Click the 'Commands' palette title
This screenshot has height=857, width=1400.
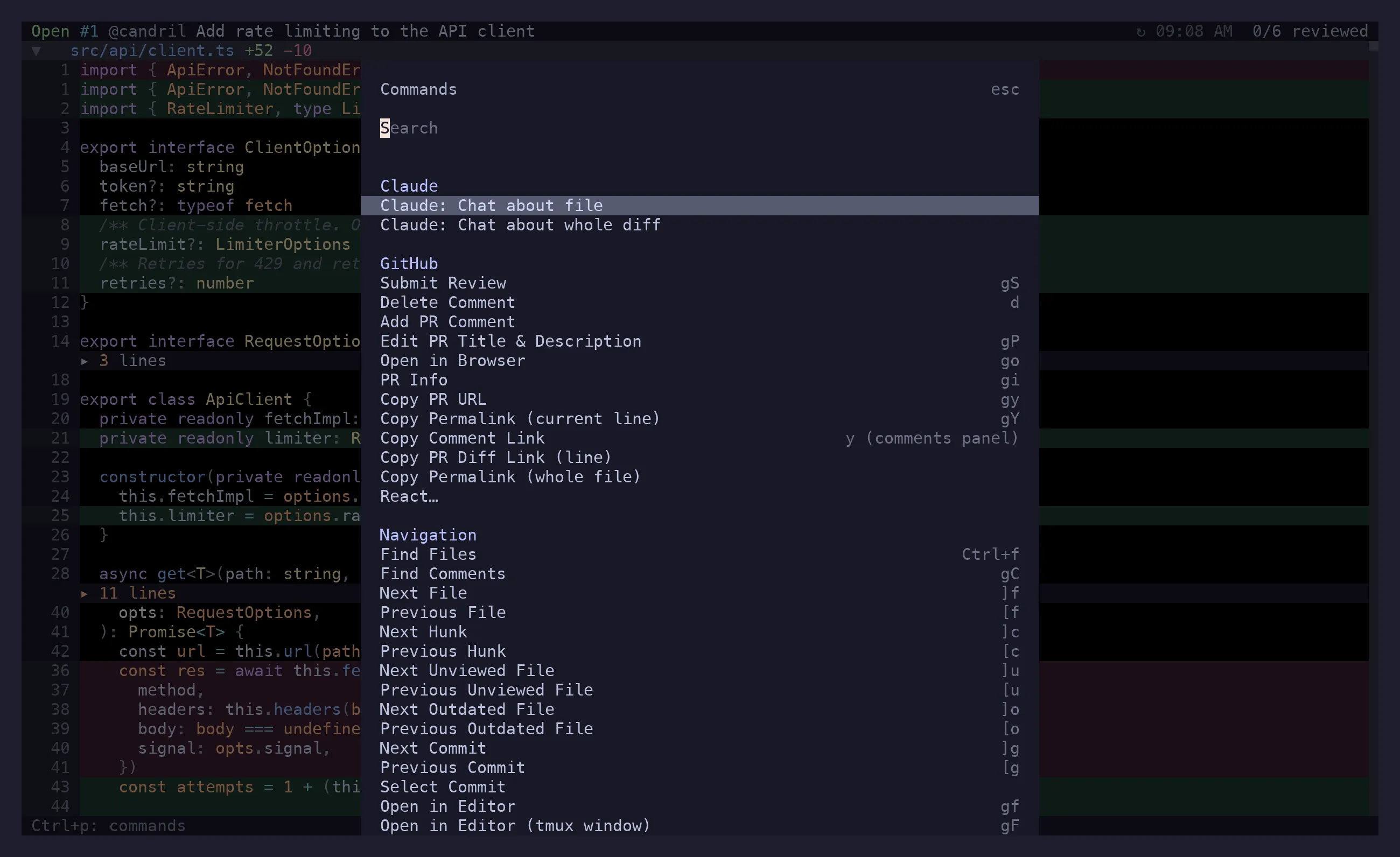[418, 90]
